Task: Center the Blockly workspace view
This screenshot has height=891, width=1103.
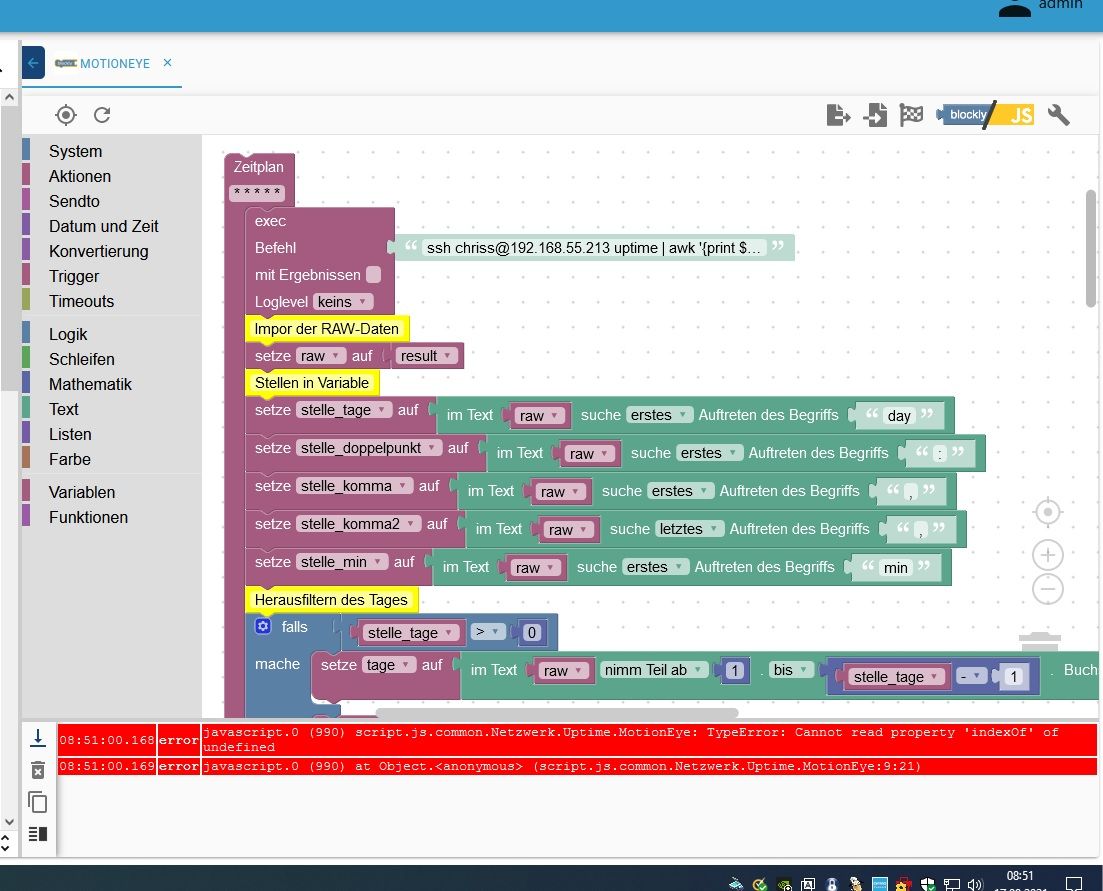Action: pos(1047,512)
